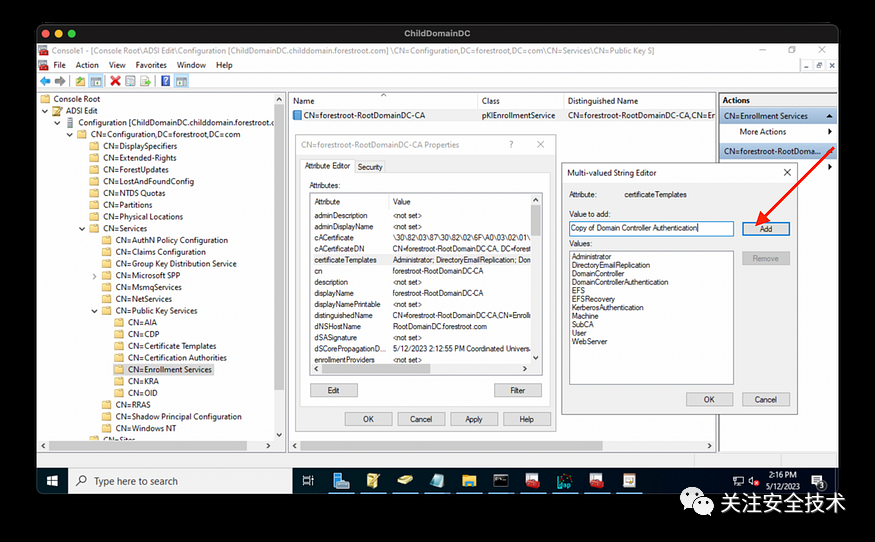The image size is (875, 542).
Task: Select KerberosAuthentication in the Values list
Action: point(607,308)
